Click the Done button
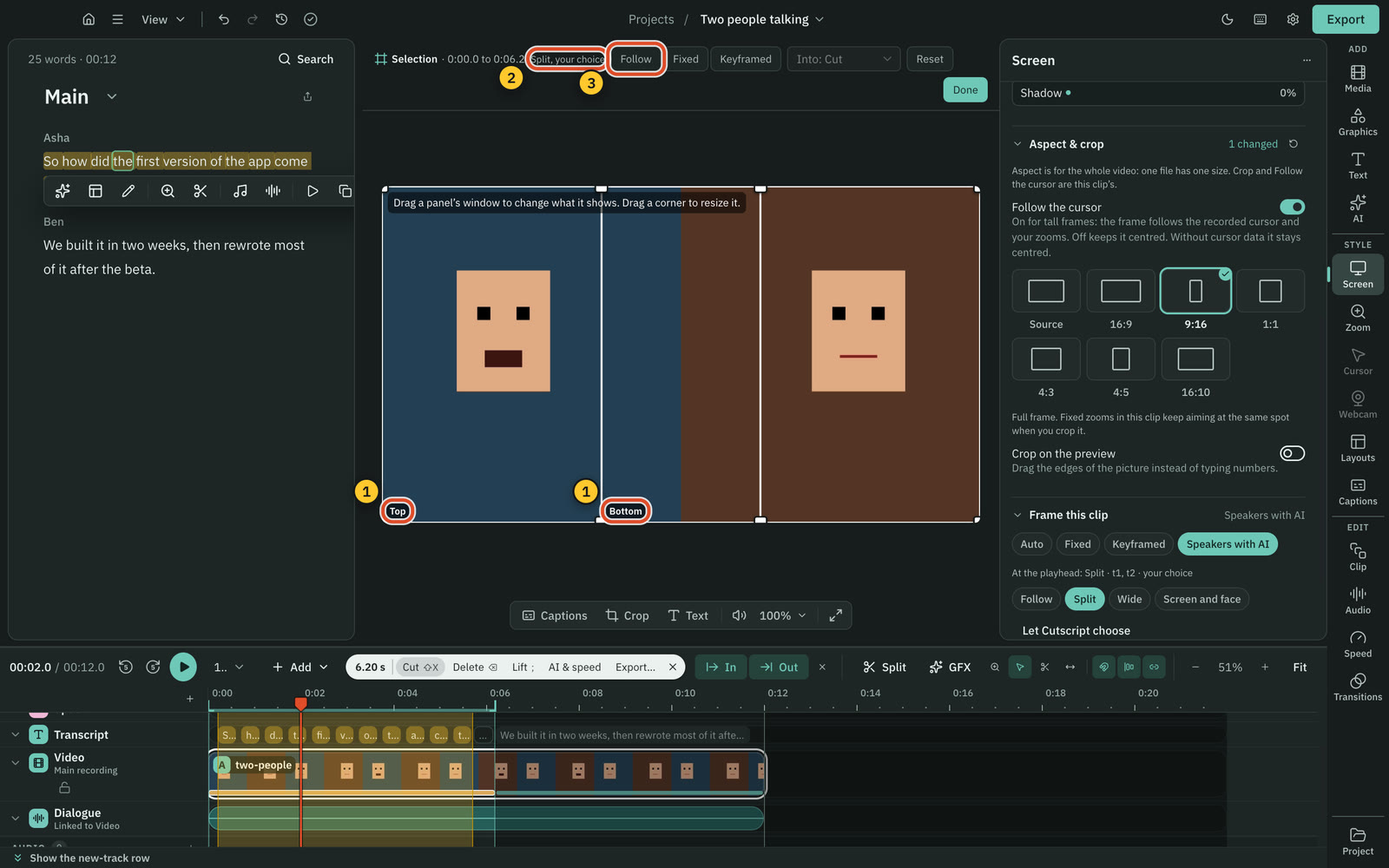Screen dimensions: 1389x868 964,89
